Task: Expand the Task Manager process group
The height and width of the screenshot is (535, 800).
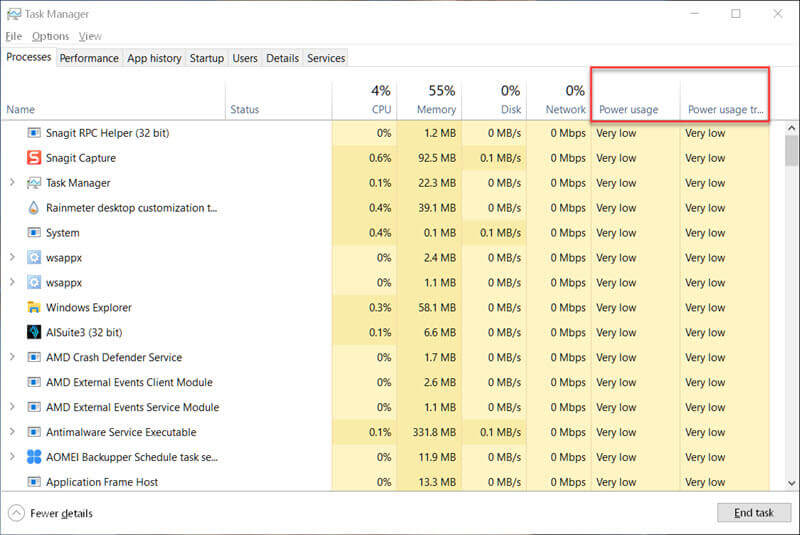Action: (x=12, y=183)
